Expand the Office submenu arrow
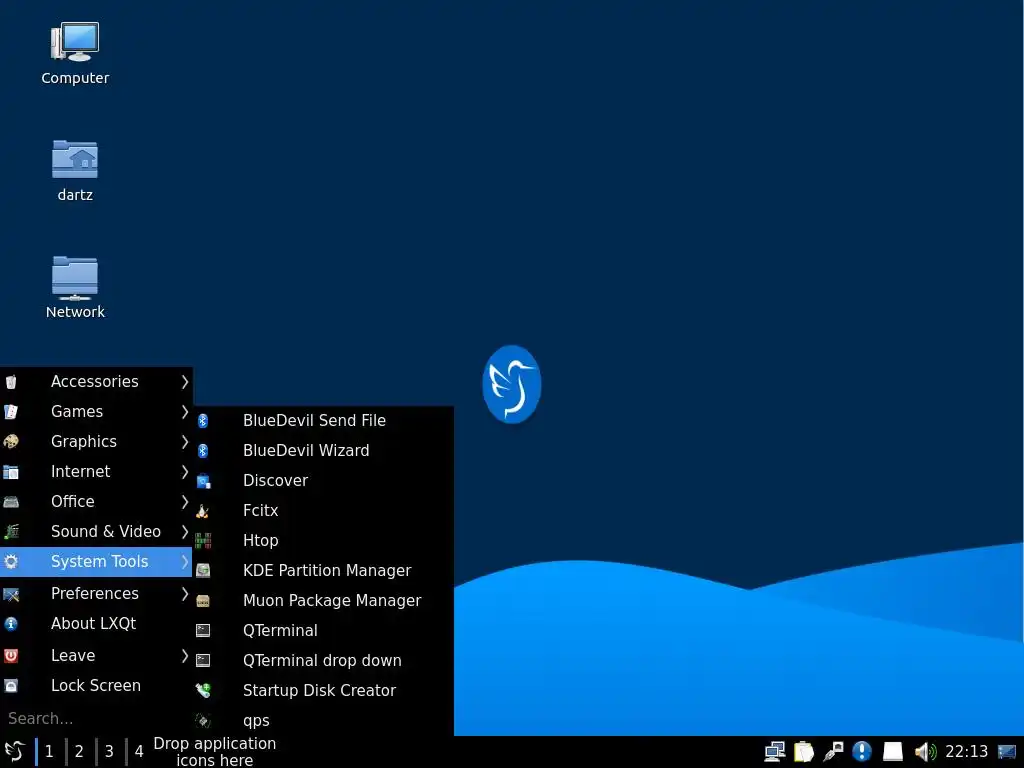 click(185, 502)
